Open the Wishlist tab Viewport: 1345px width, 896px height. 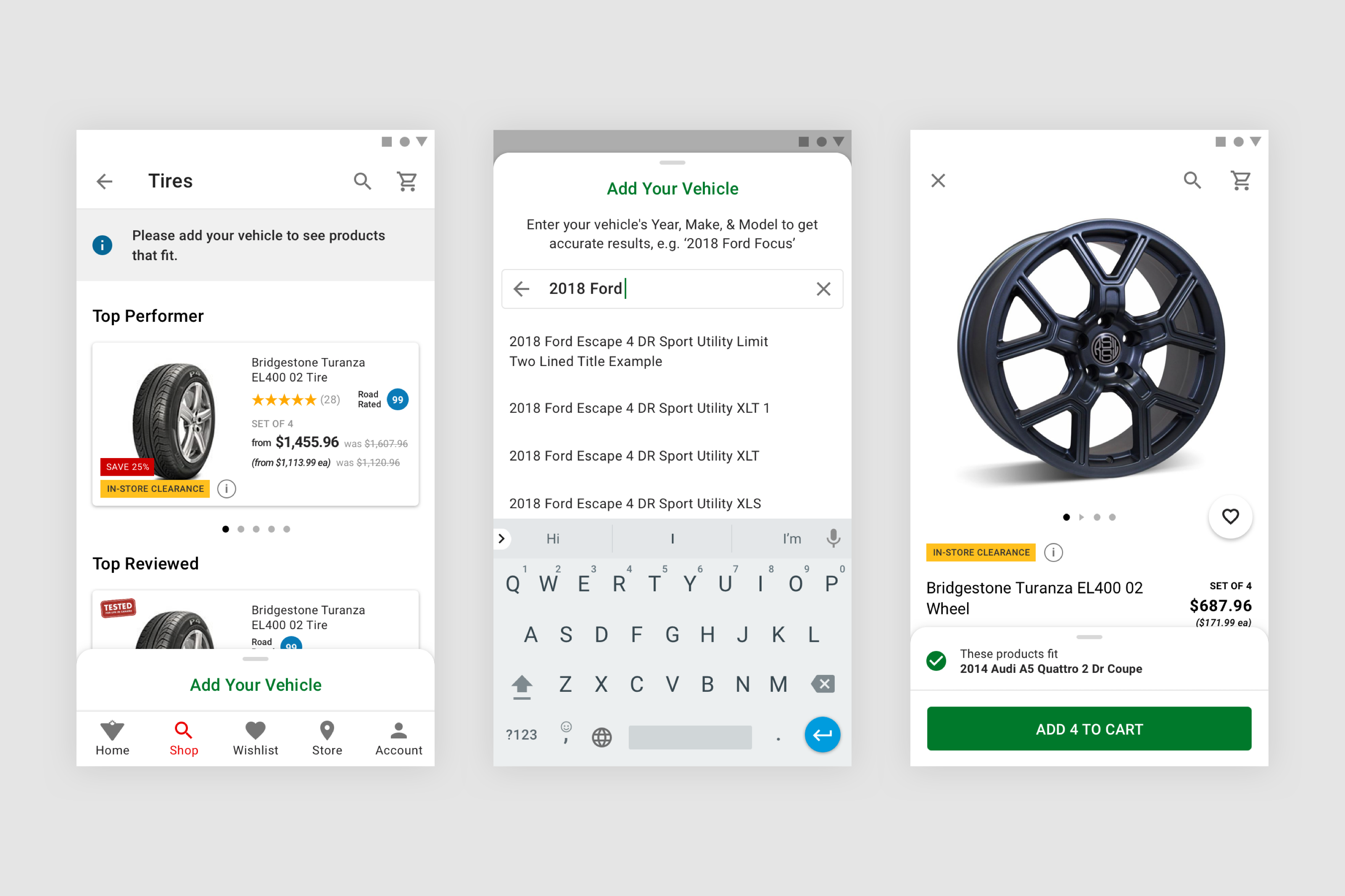256,738
